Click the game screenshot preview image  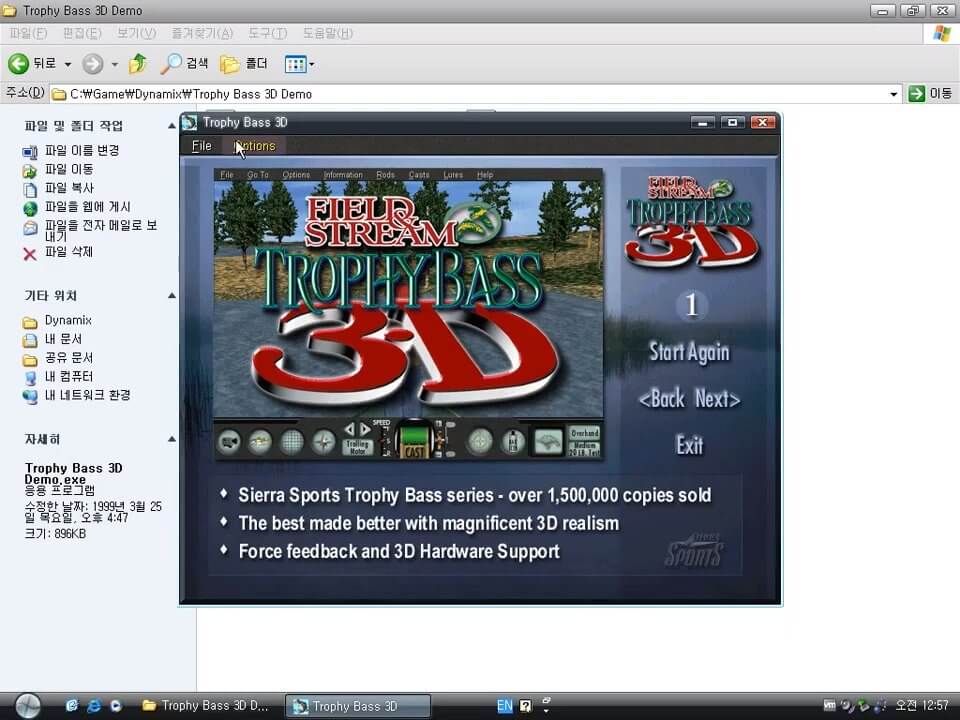pyautogui.click(x=408, y=314)
